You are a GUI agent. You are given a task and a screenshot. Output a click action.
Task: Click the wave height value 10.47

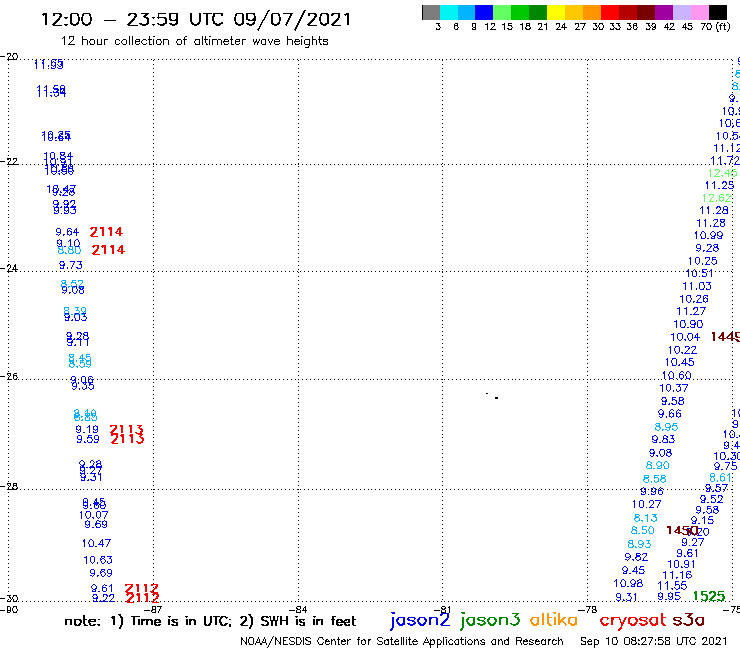point(96,543)
